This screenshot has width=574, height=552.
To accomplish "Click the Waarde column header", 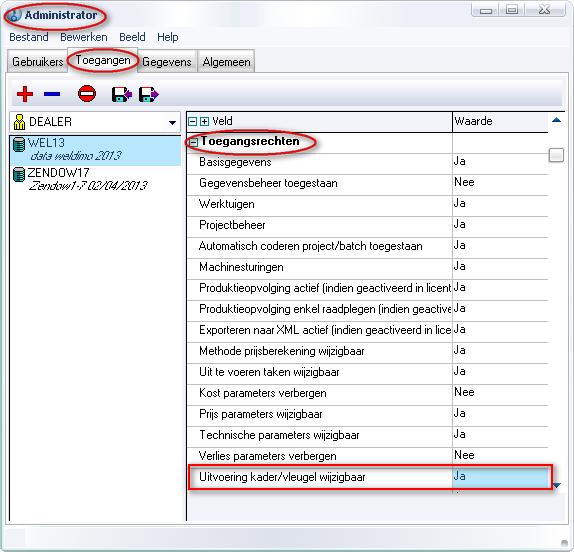I will click(x=500, y=122).
